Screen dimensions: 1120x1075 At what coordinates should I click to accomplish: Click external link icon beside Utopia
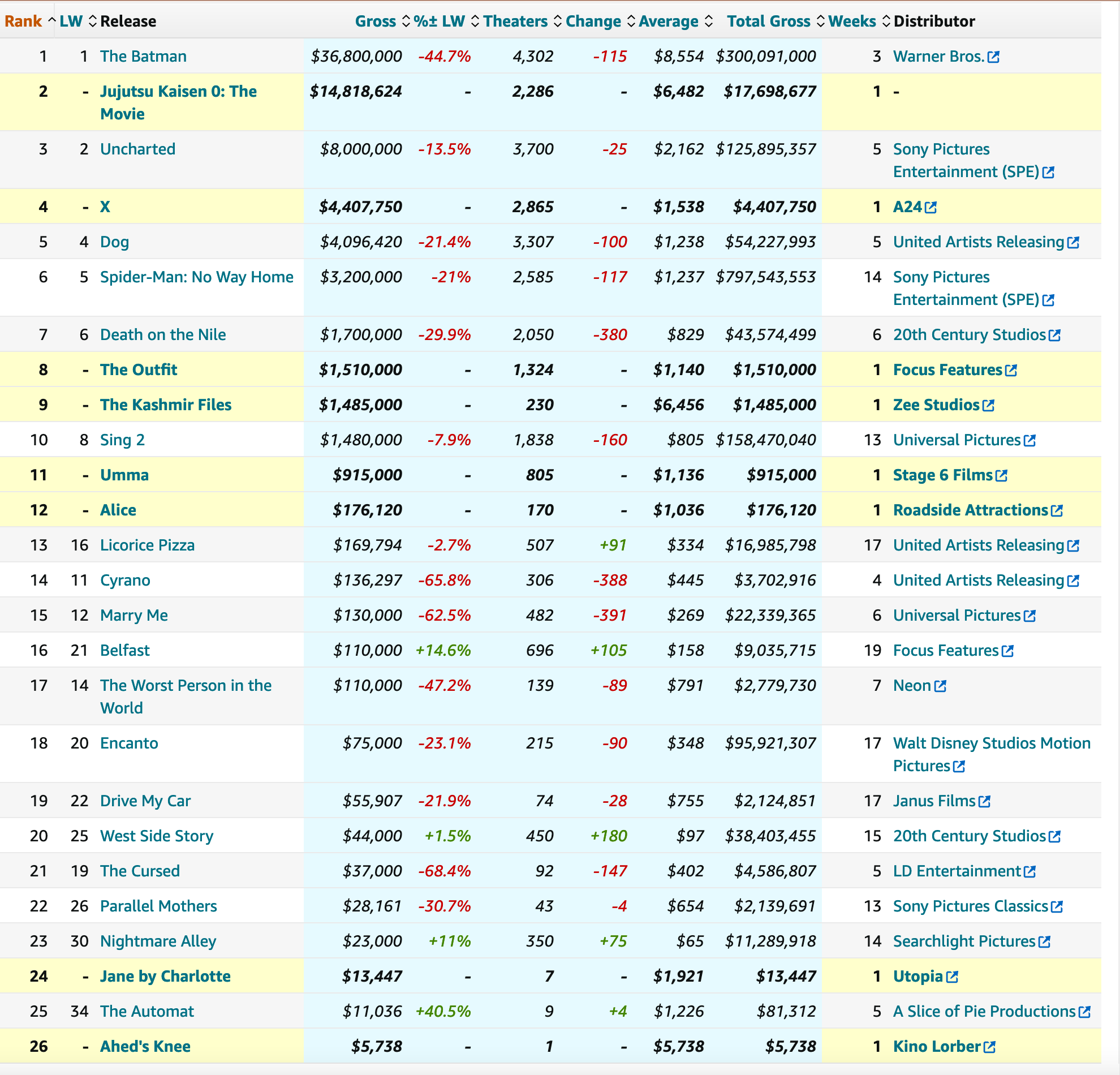tap(951, 977)
